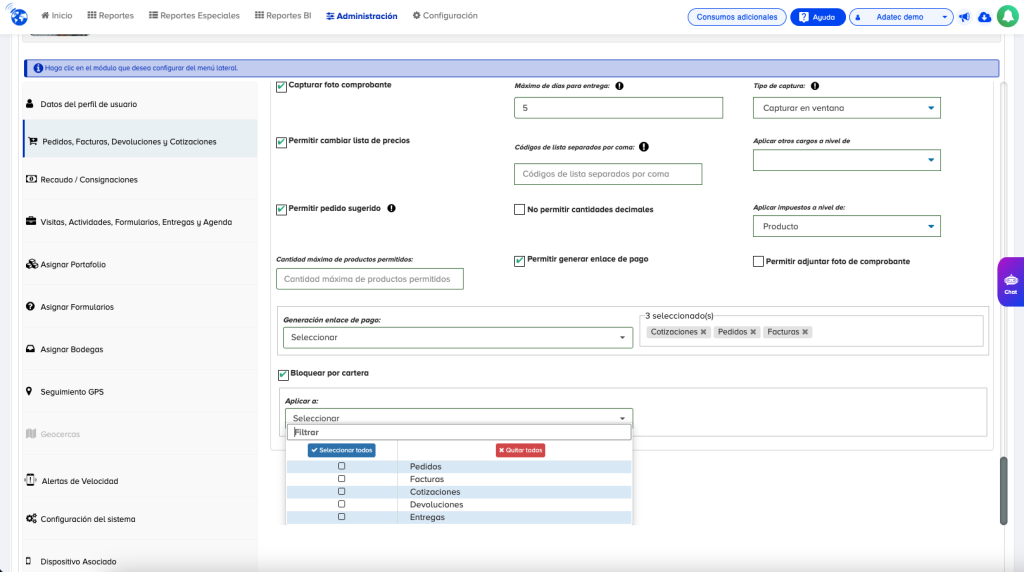Check the Pedidos option in dropdown list
This screenshot has width=1024, height=572.
(x=342, y=466)
